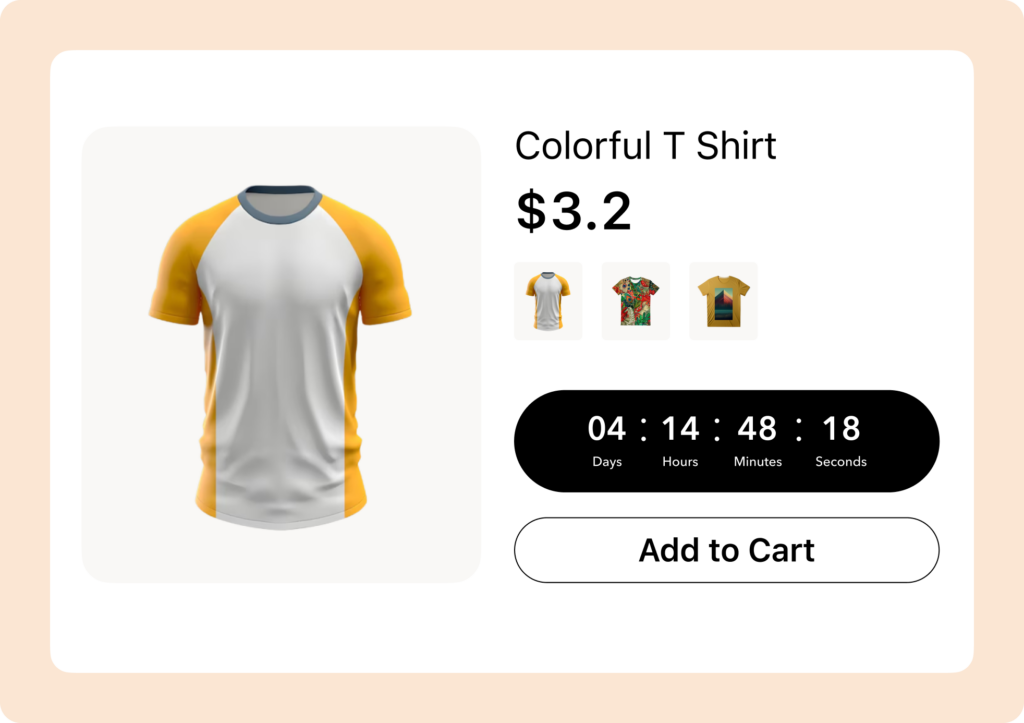Click the Hours label in the timer

(x=680, y=462)
